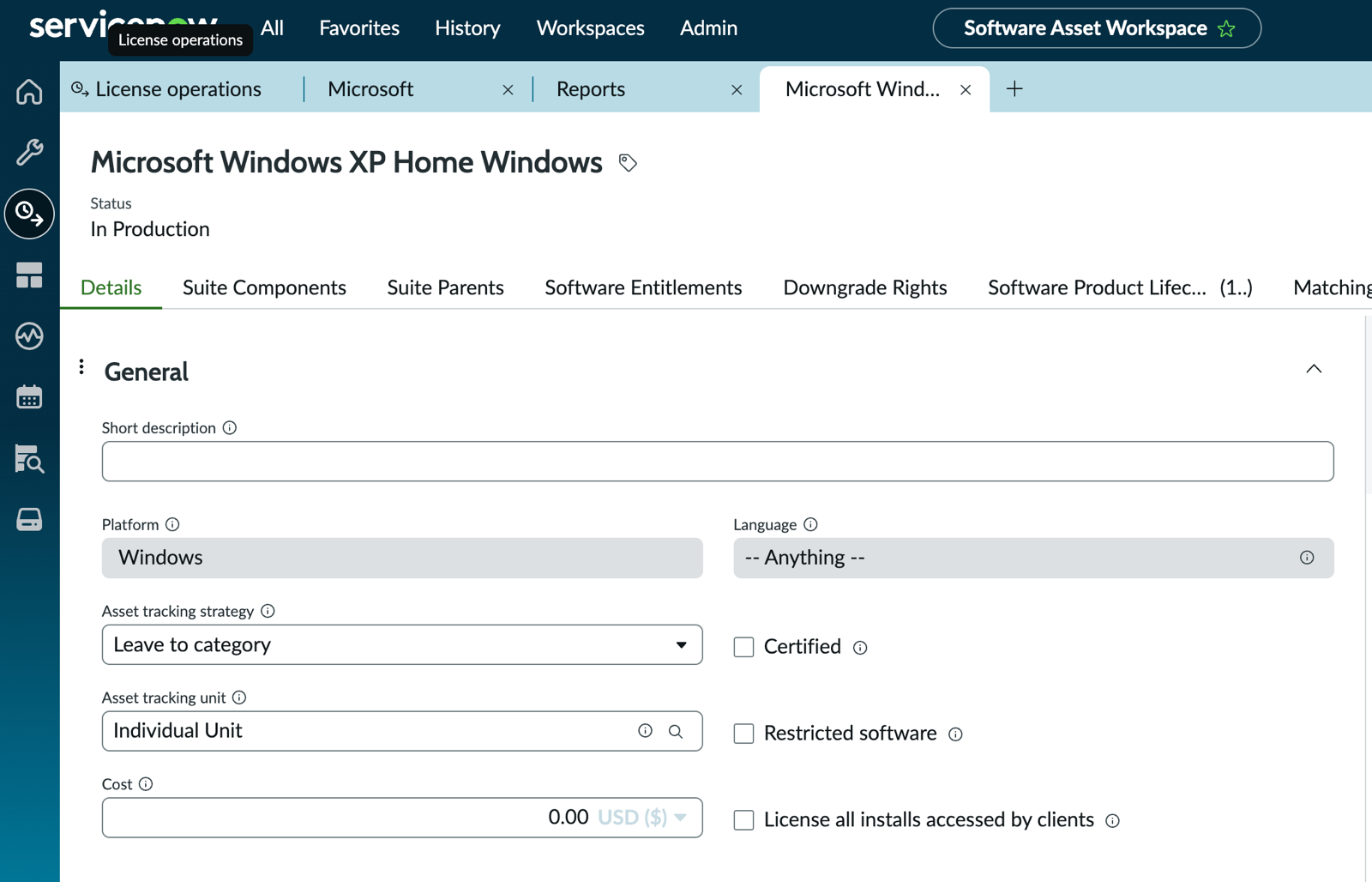Open the Favorites menu

359,28
